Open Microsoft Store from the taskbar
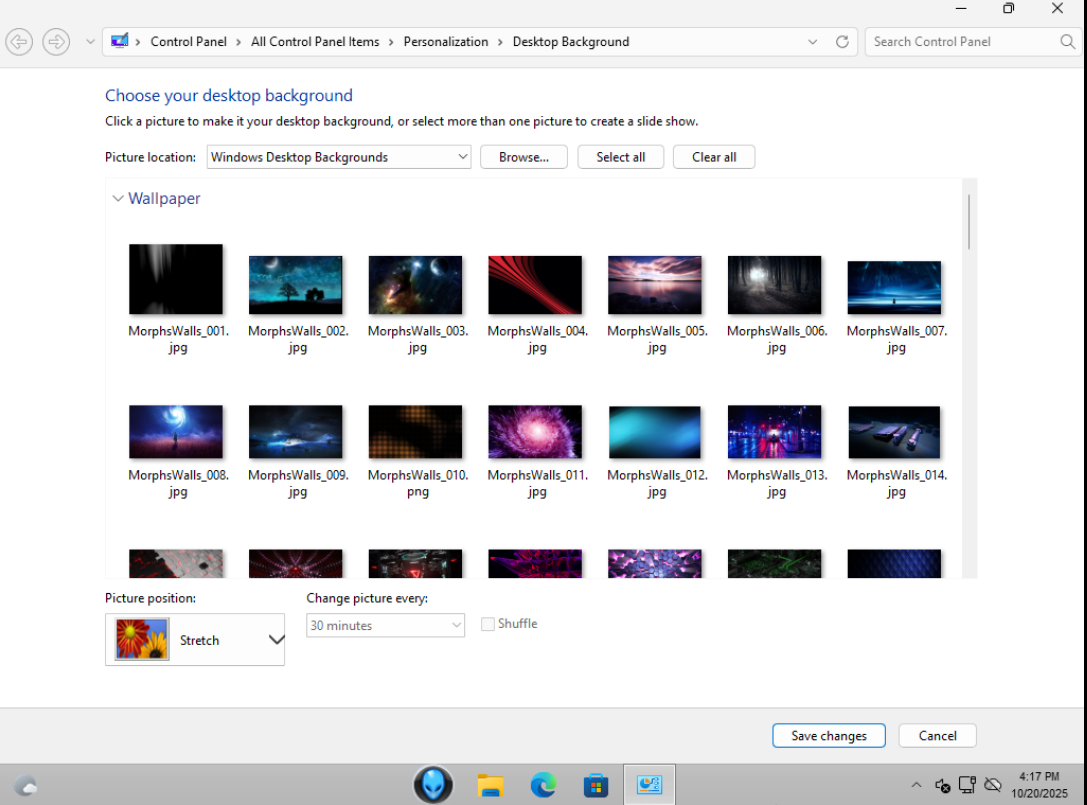This screenshot has height=805, width=1087. tap(596, 785)
